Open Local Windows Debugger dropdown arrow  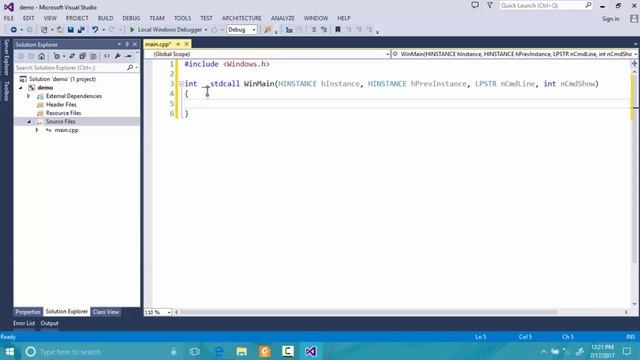[206, 30]
